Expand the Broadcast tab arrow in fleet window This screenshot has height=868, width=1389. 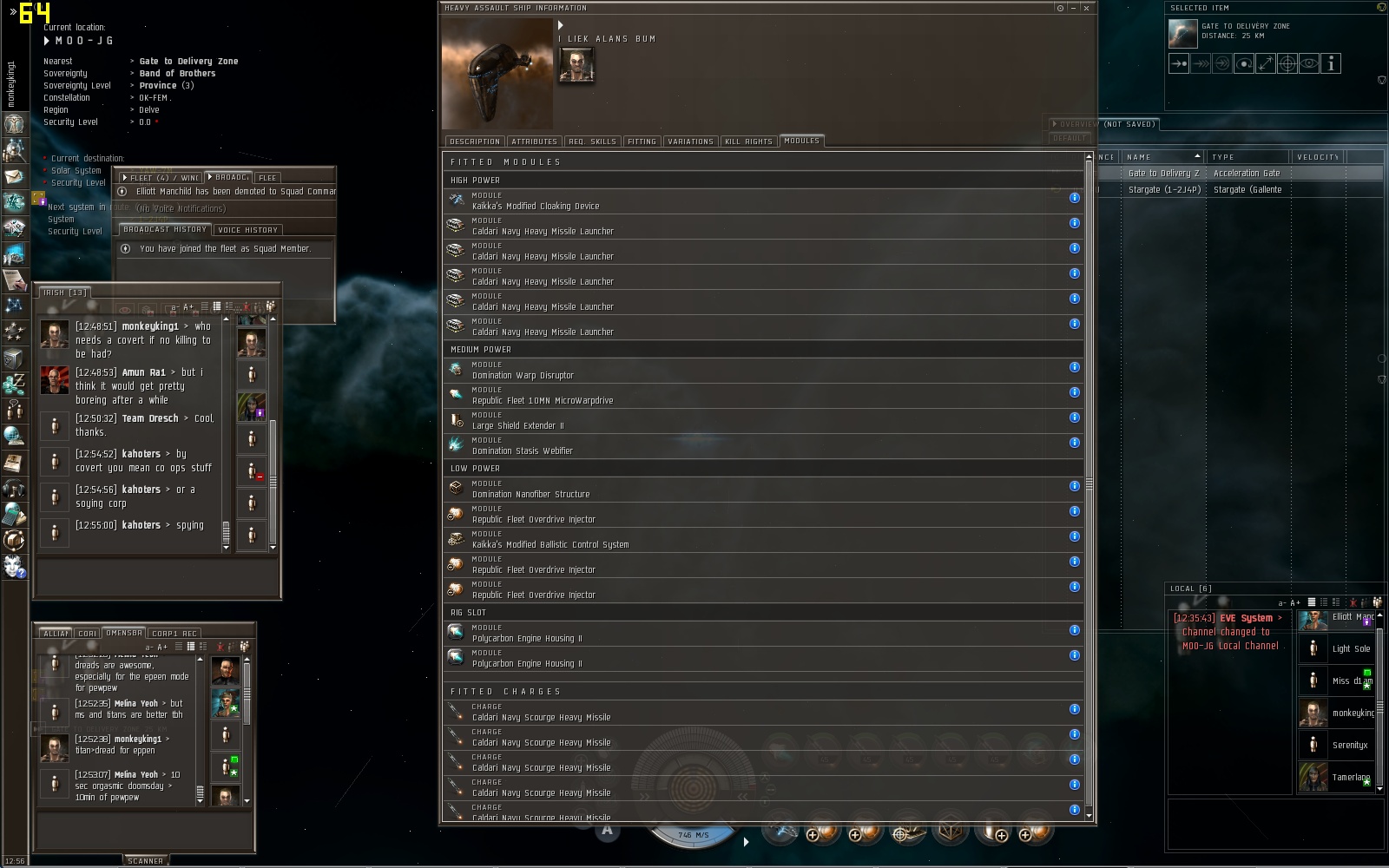pos(209,177)
